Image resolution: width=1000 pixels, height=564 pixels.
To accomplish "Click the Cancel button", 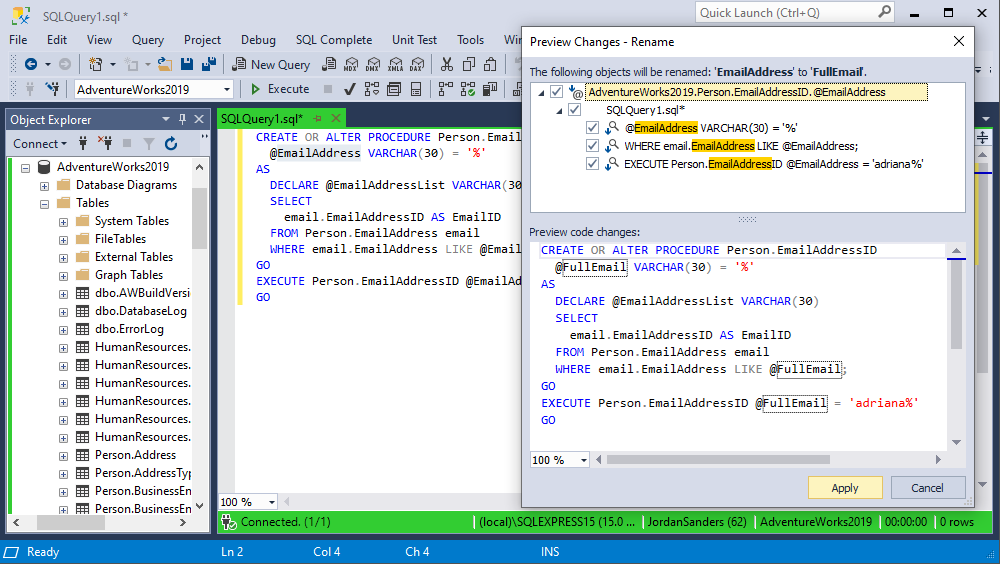I will (927, 487).
